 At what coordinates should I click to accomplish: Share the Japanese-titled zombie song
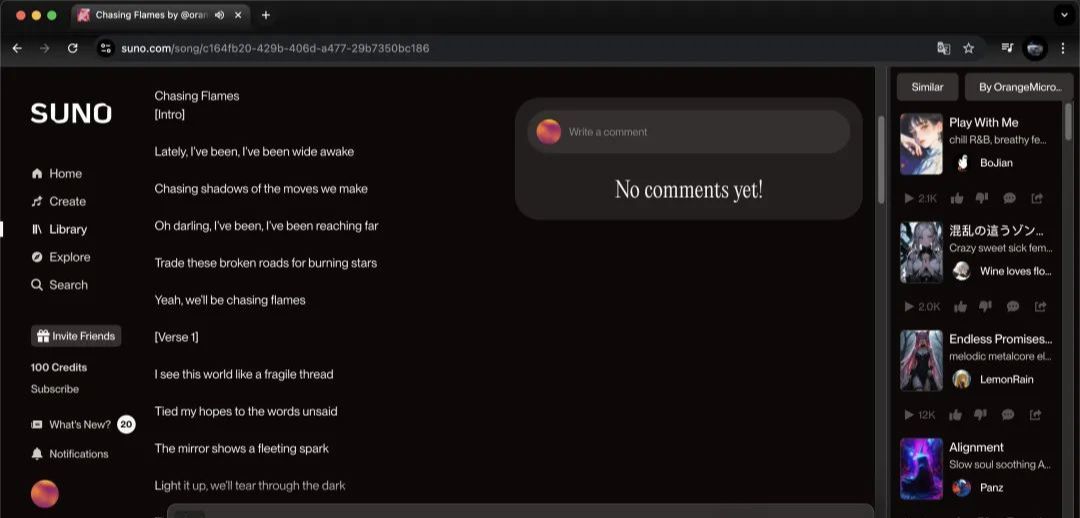pyautogui.click(x=1039, y=306)
